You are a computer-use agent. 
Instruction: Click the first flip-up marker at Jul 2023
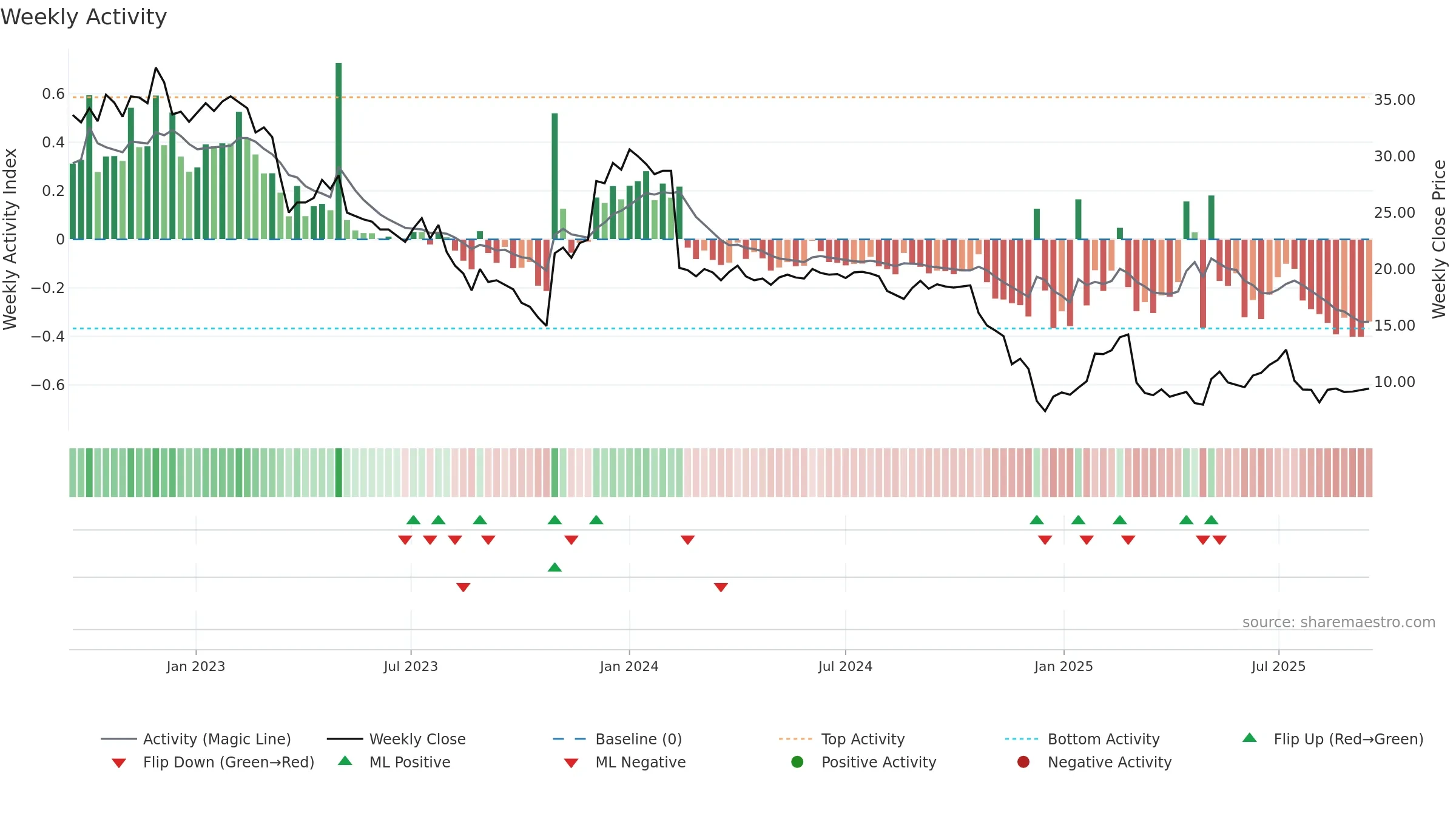[x=413, y=520]
